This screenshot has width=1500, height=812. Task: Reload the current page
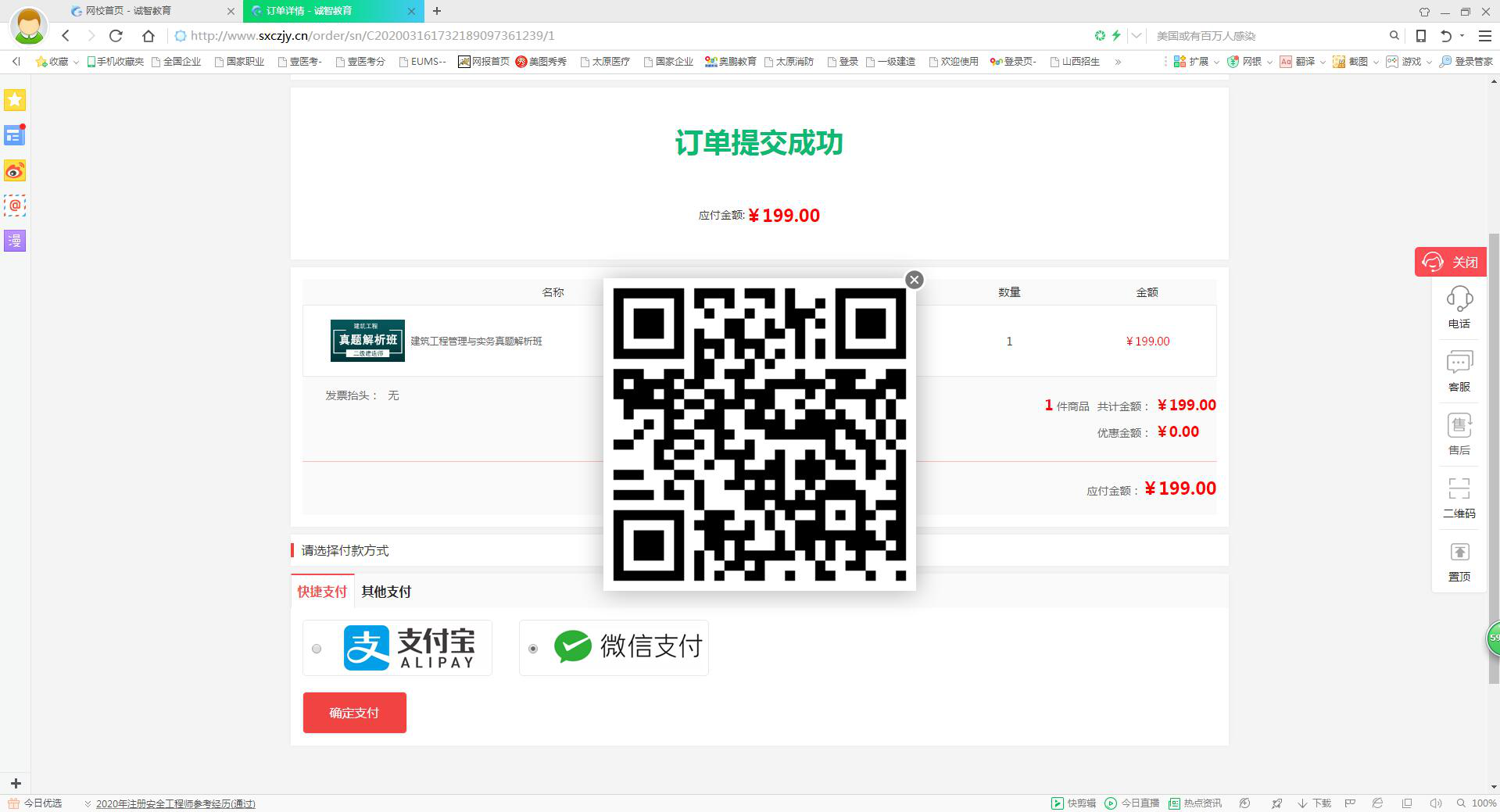[x=116, y=35]
